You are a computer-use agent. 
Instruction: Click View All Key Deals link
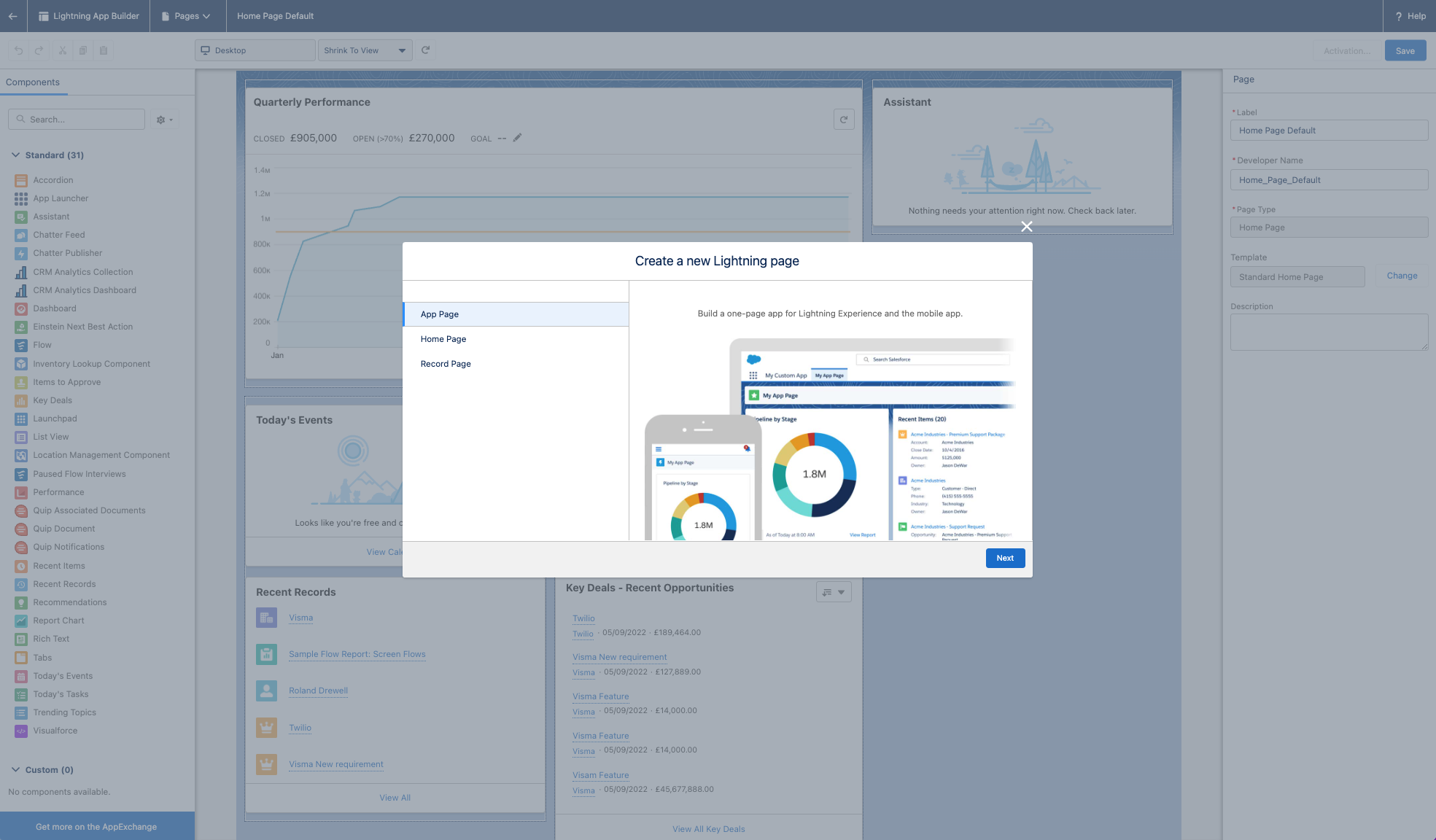point(708,829)
